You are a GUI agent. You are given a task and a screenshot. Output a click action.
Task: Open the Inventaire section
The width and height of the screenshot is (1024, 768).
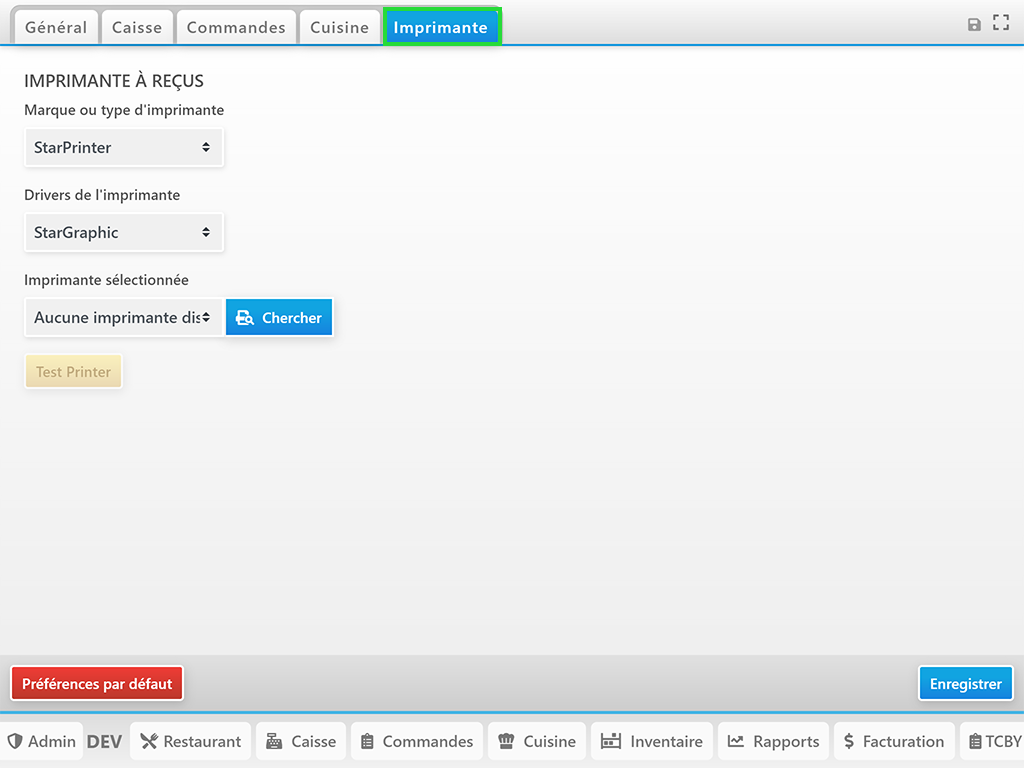(652, 741)
